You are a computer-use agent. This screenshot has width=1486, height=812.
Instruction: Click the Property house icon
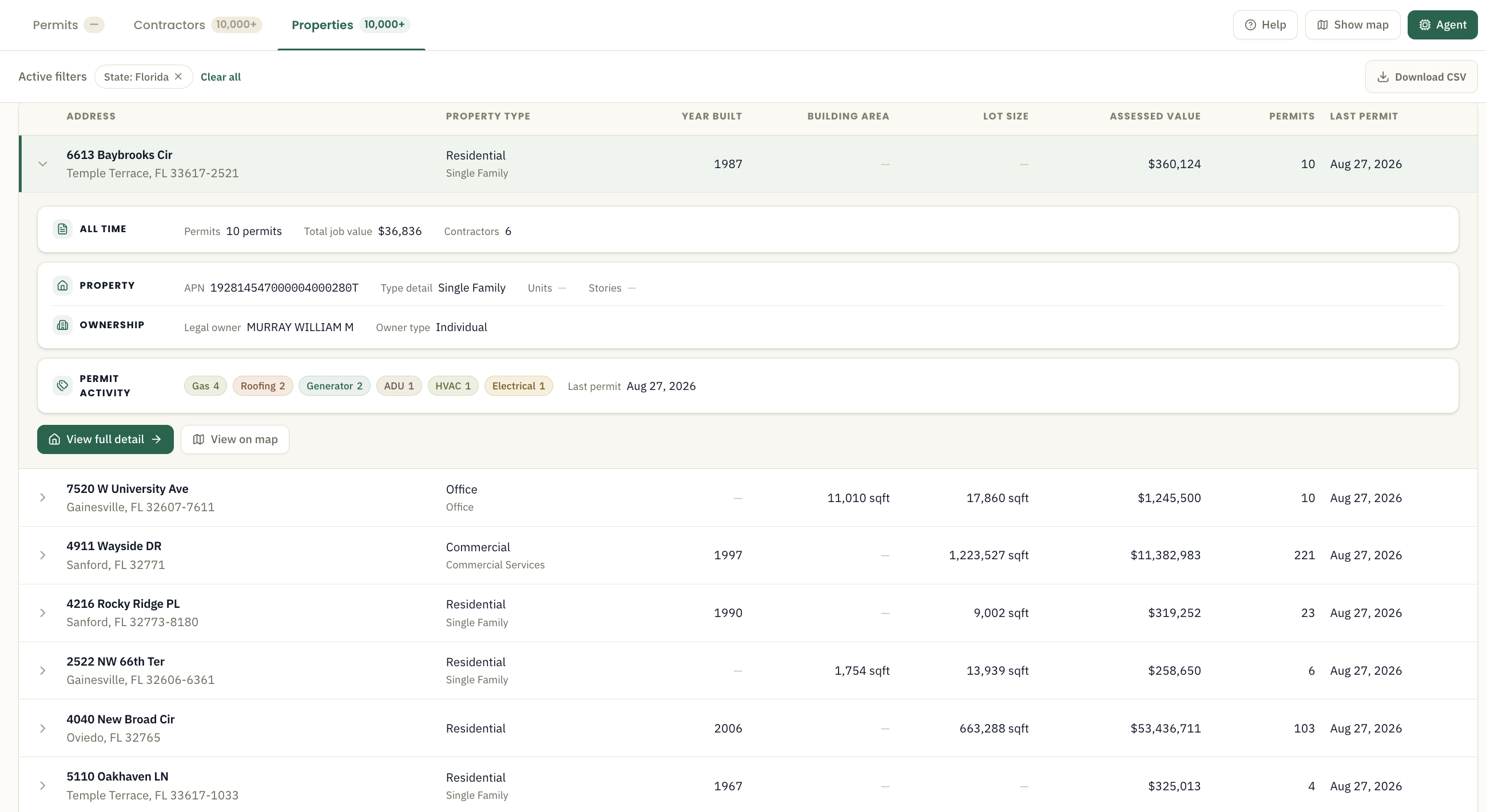point(62,285)
